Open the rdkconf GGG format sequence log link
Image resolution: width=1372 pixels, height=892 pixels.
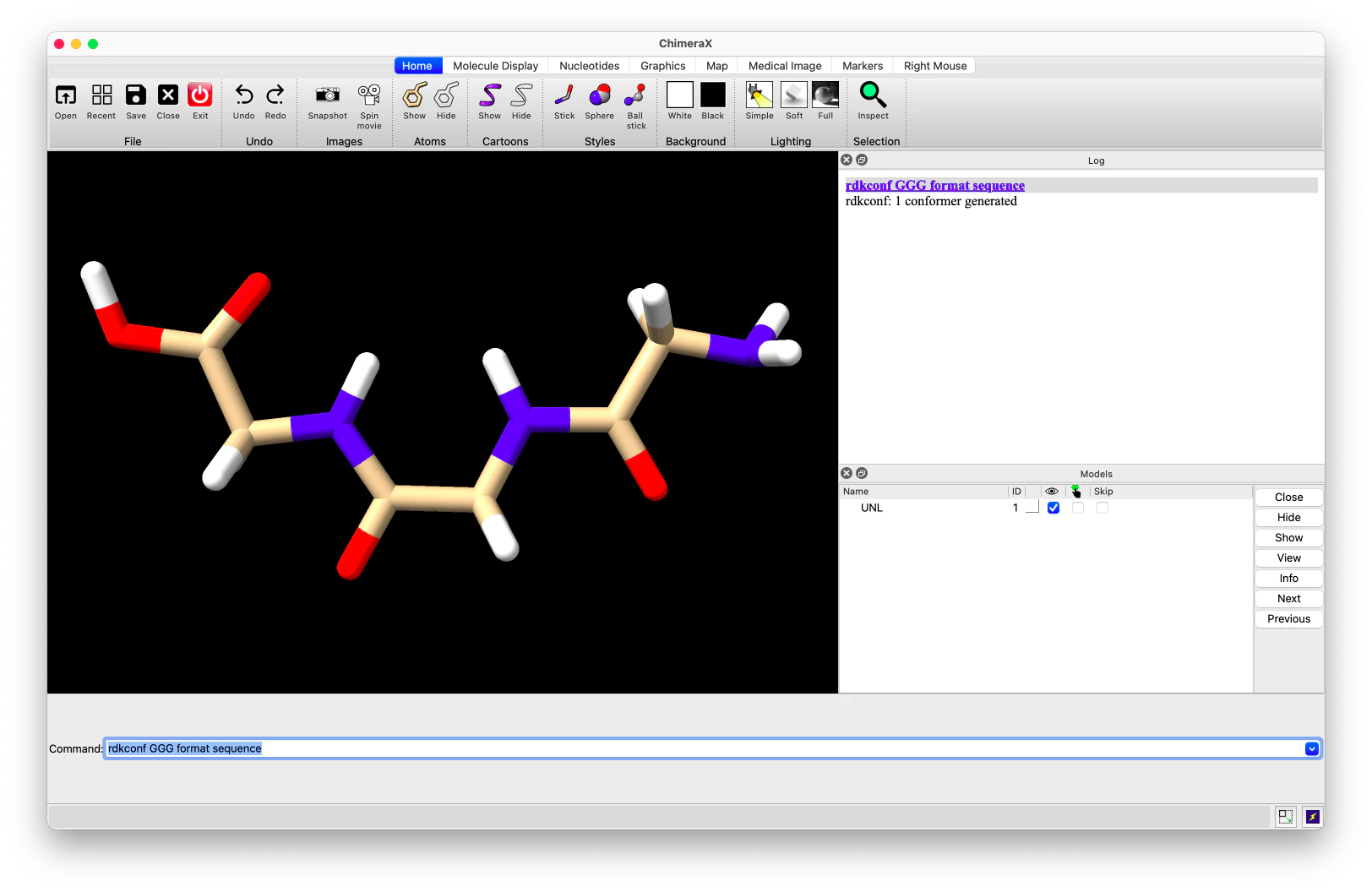click(x=935, y=186)
